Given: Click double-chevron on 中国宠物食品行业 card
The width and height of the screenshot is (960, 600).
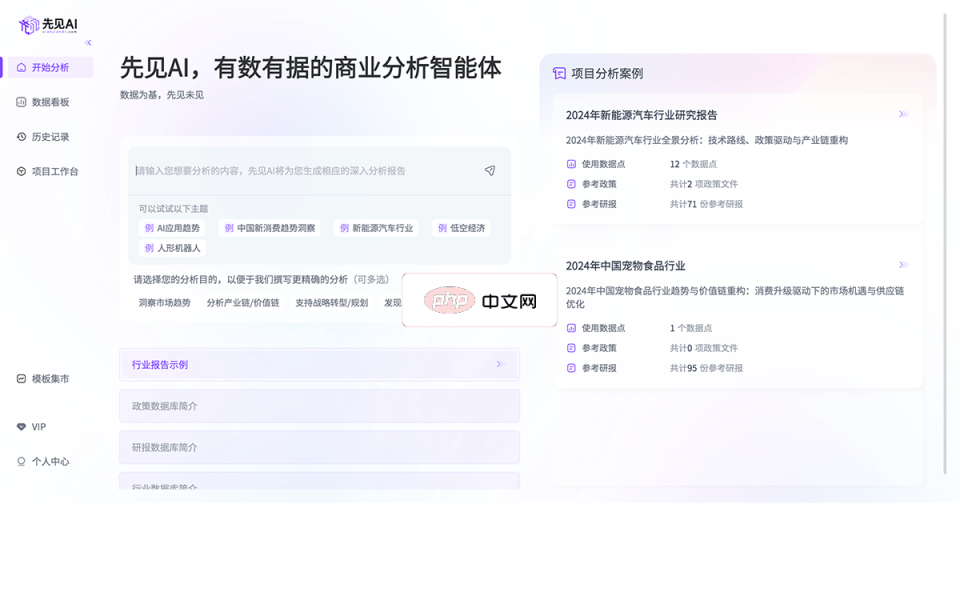Looking at the screenshot, I should click(x=904, y=265).
